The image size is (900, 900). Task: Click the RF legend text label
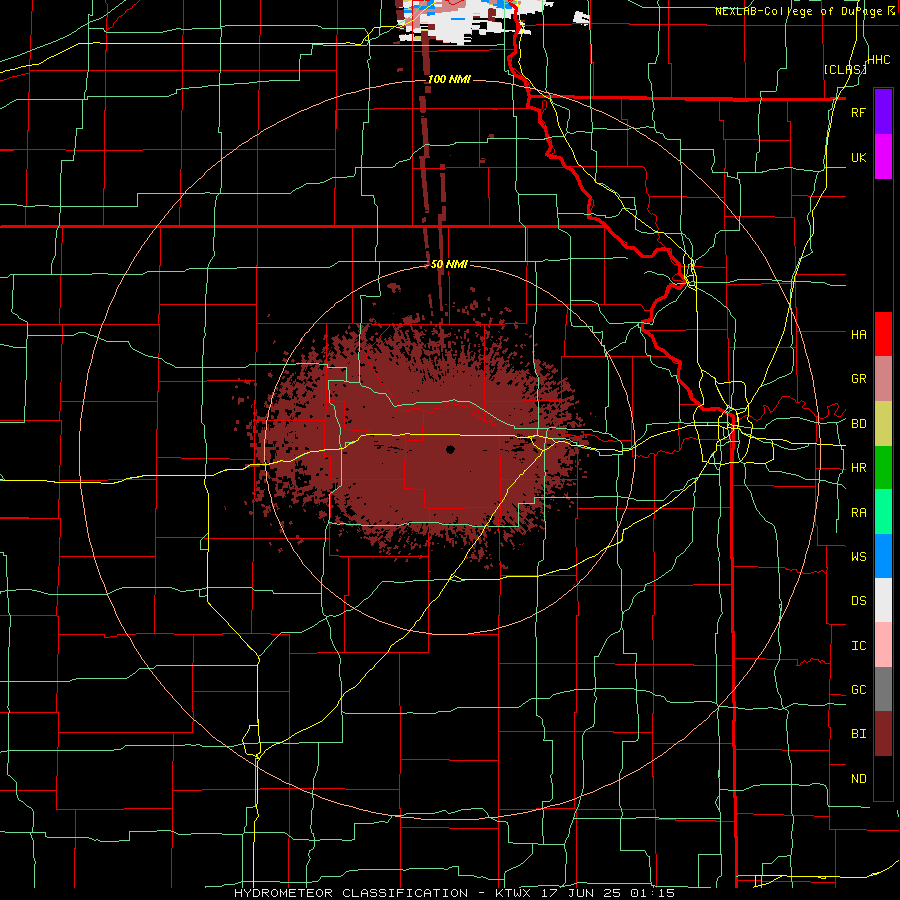(x=858, y=113)
